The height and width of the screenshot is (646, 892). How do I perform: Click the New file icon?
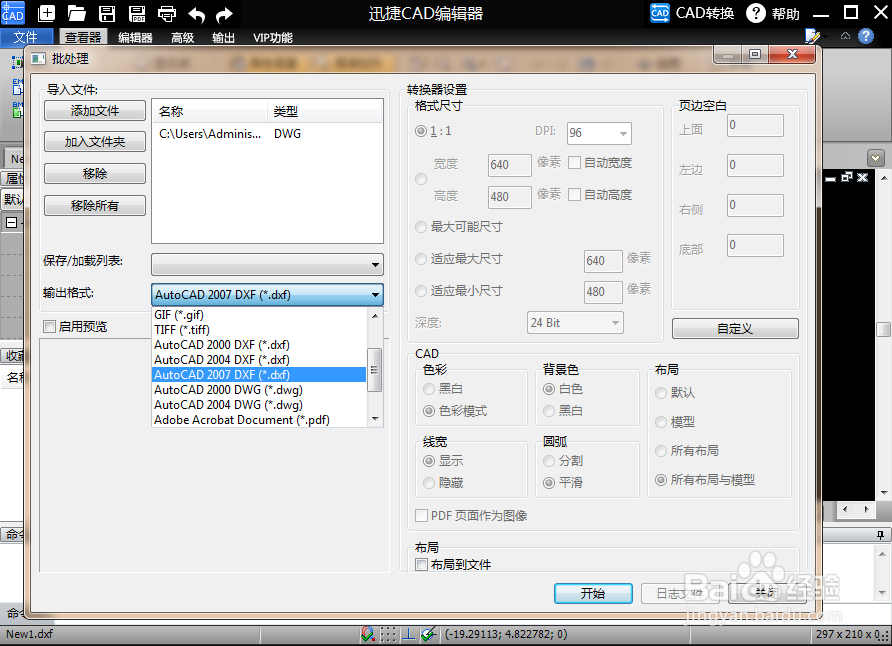(46, 14)
